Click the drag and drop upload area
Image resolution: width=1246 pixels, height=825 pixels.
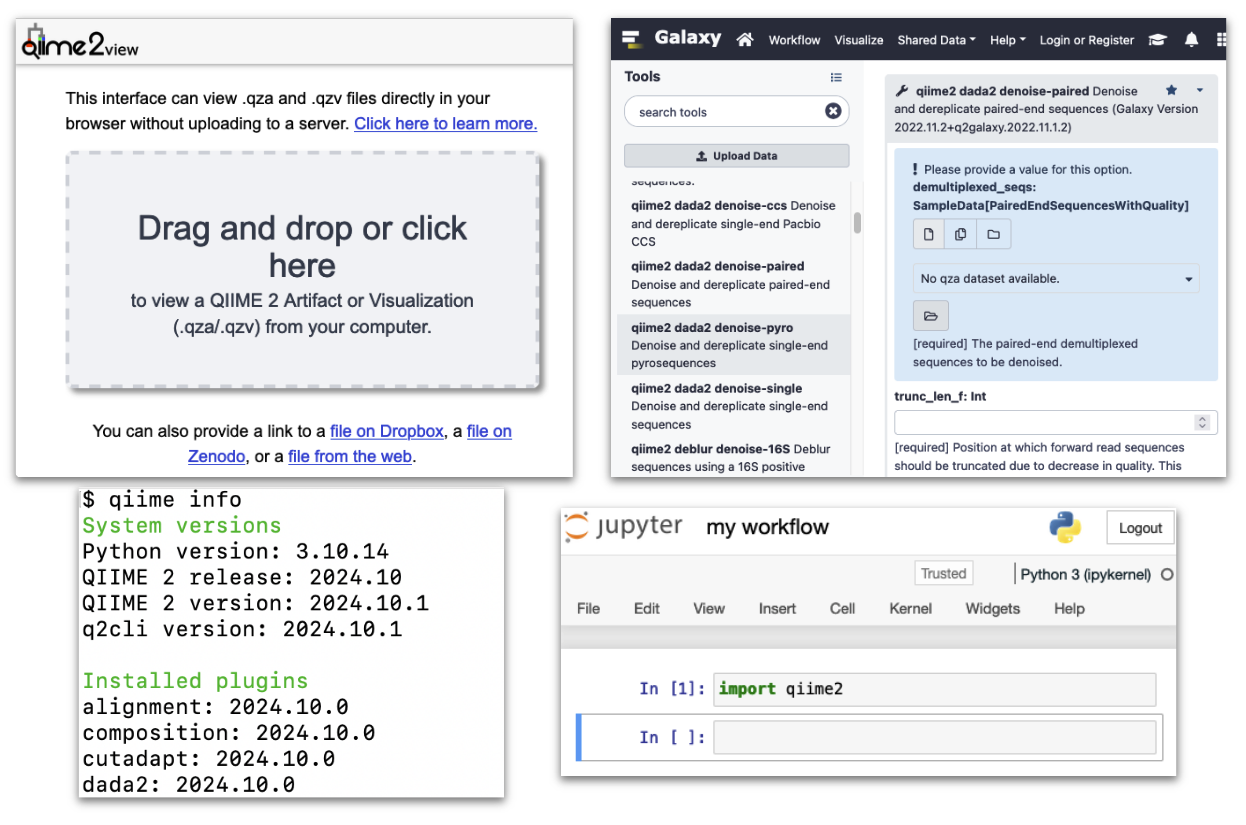click(303, 270)
